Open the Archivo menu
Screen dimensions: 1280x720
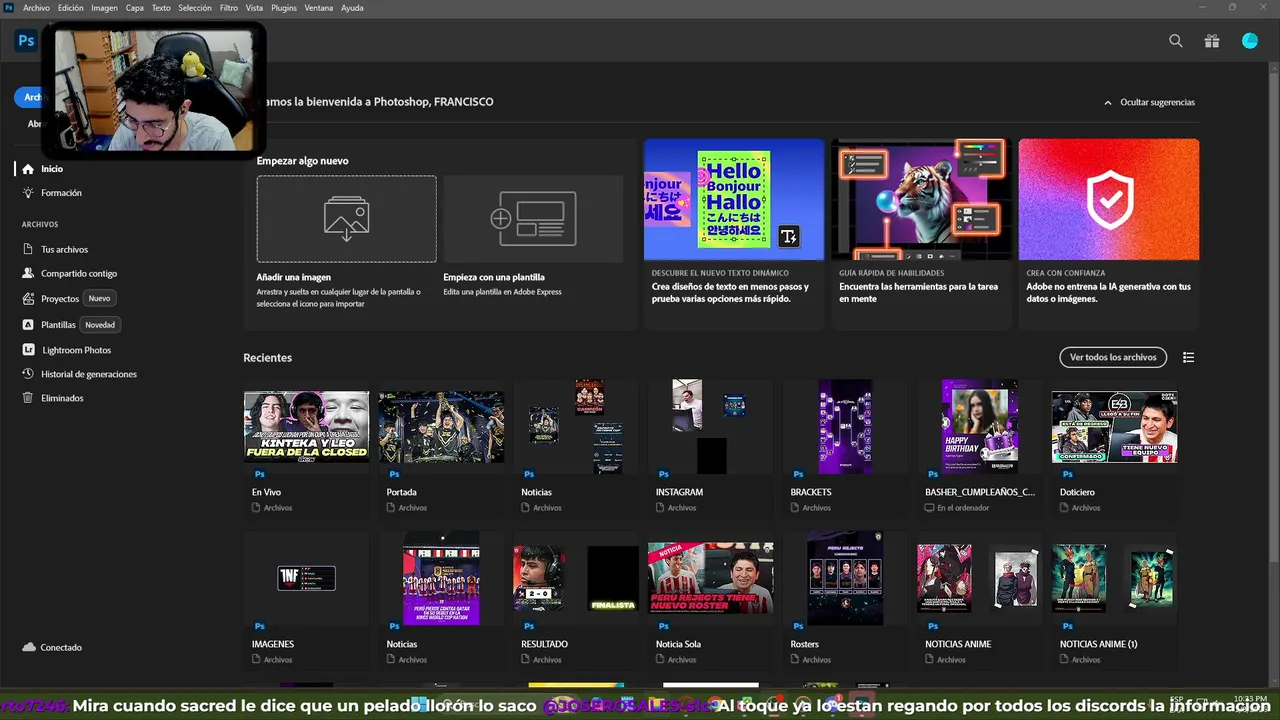coord(36,8)
